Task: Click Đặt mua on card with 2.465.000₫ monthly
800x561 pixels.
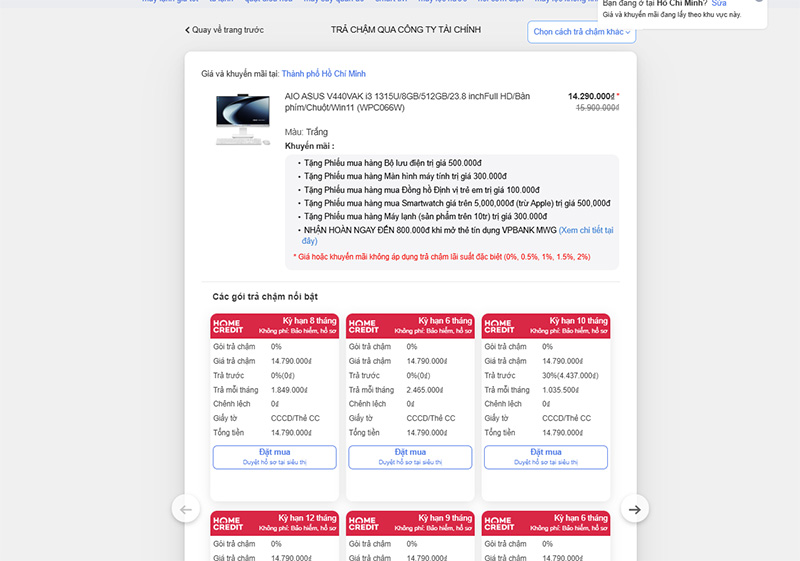Action: click(410, 457)
